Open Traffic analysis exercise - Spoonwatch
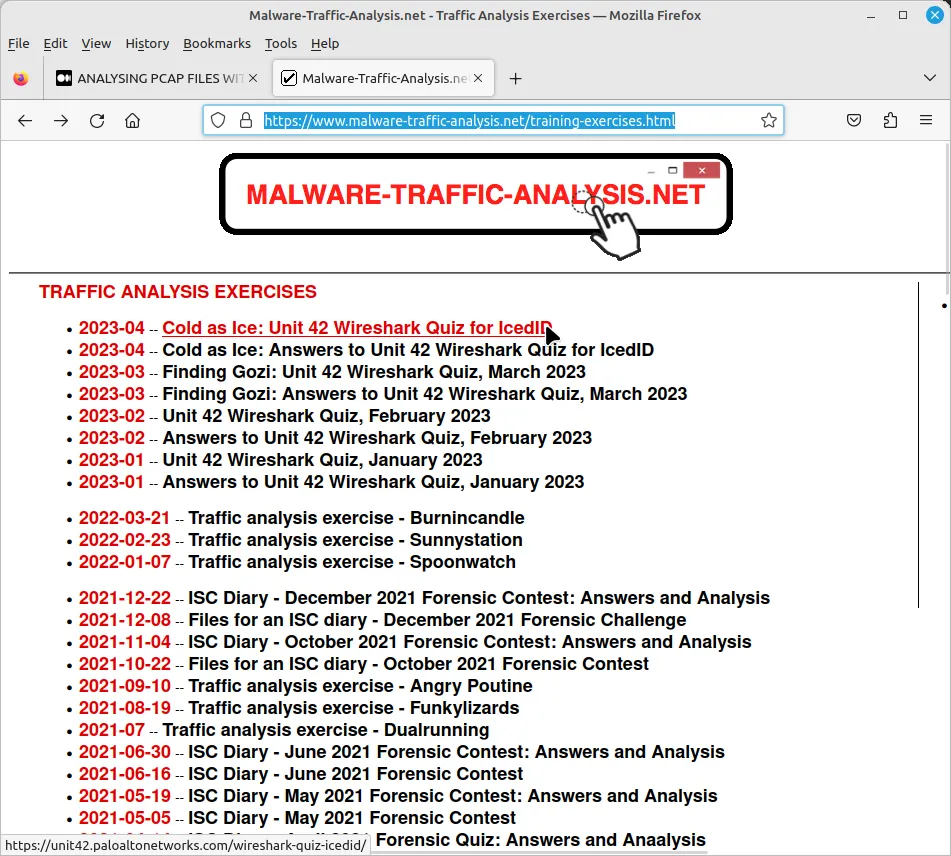The width and height of the screenshot is (951, 856). pos(352,562)
